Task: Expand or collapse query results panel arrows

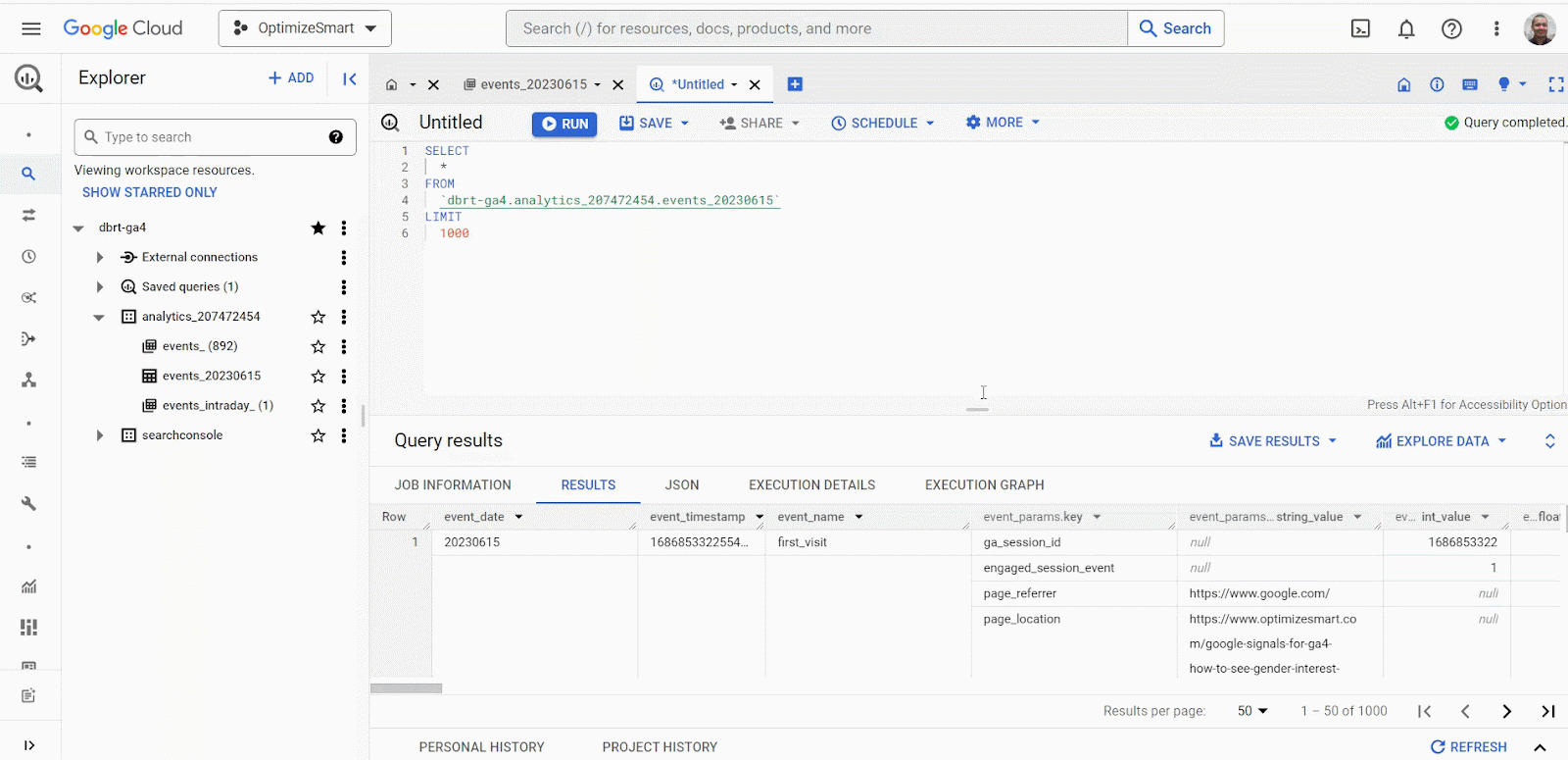Action: [1549, 441]
